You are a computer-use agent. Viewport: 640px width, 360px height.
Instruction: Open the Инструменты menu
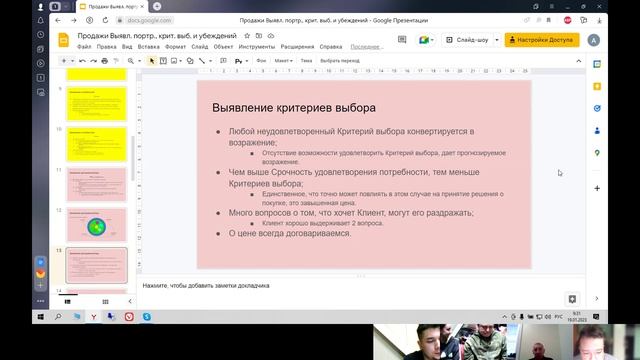click(x=257, y=47)
